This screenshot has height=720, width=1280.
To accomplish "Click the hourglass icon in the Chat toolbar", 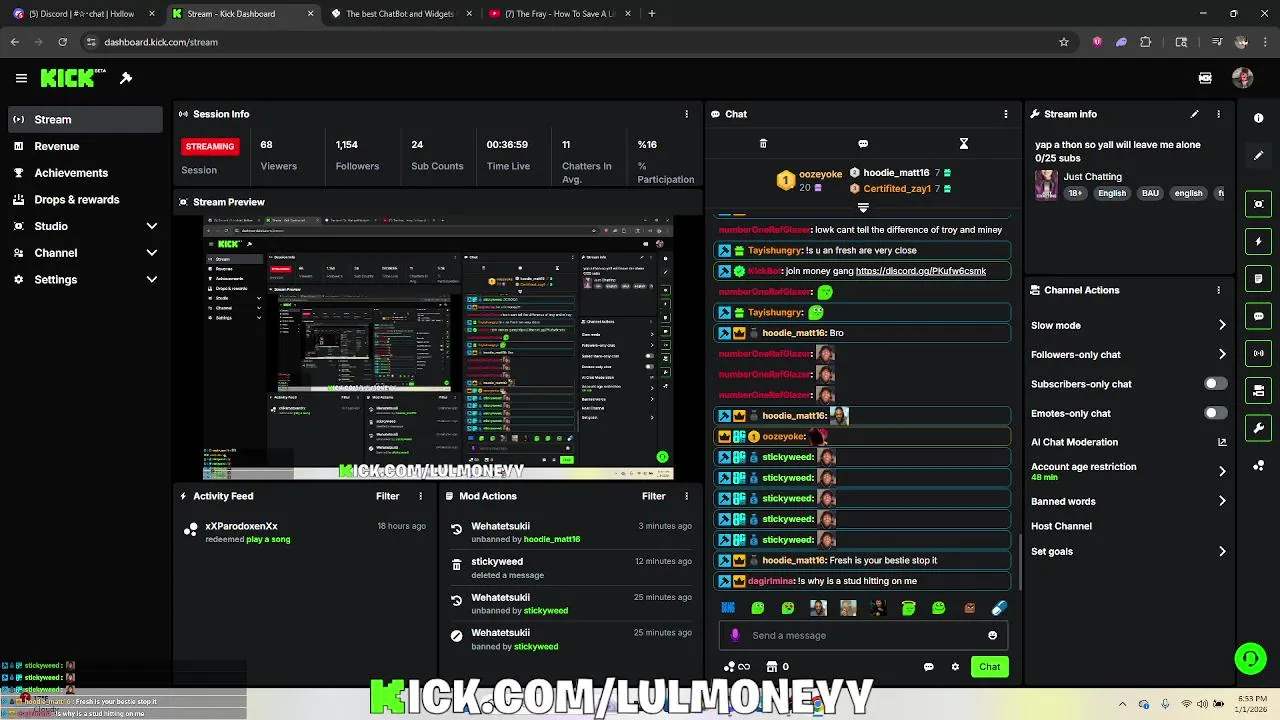I will click(964, 144).
